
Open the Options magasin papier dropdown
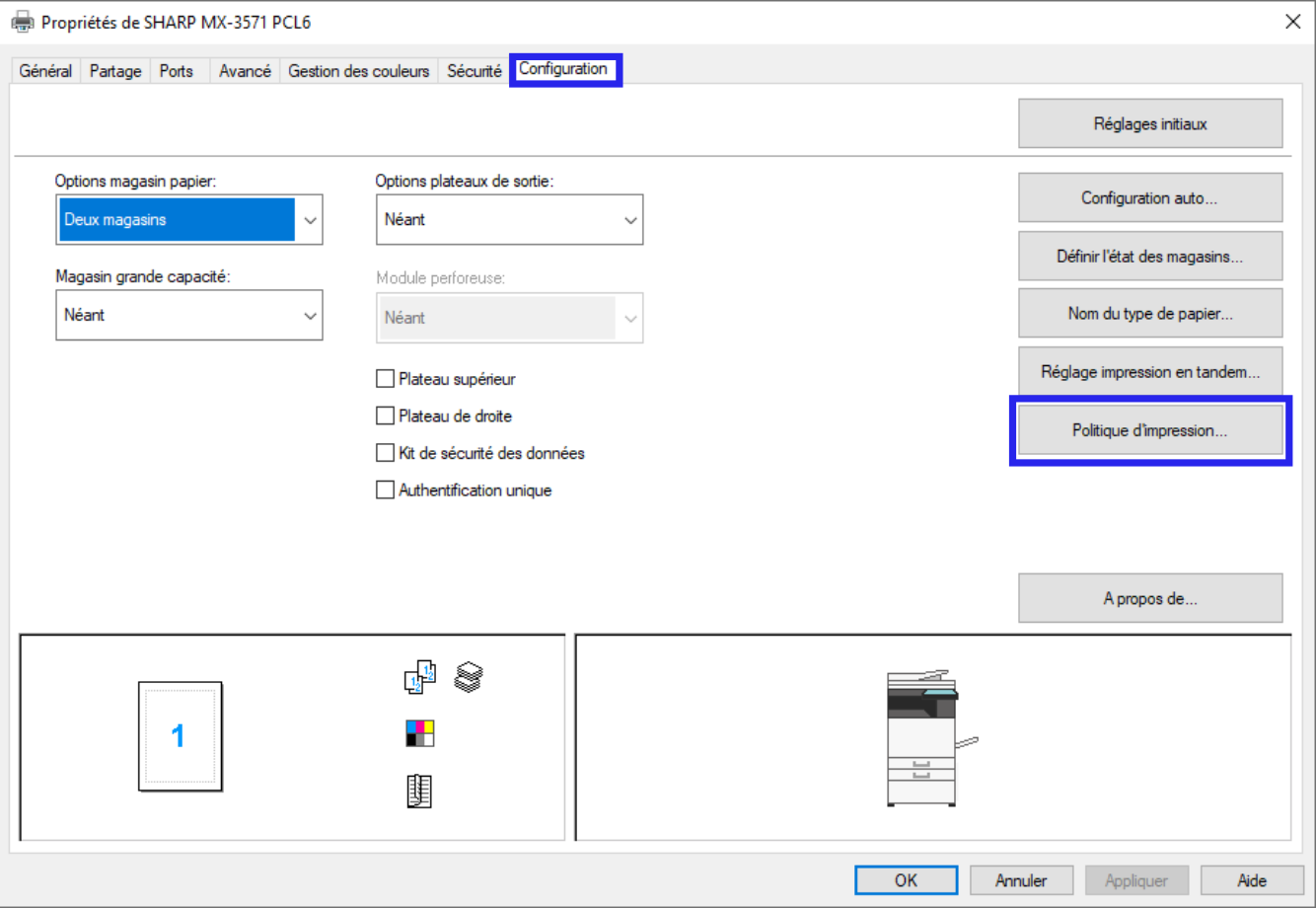[x=189, y=219]
